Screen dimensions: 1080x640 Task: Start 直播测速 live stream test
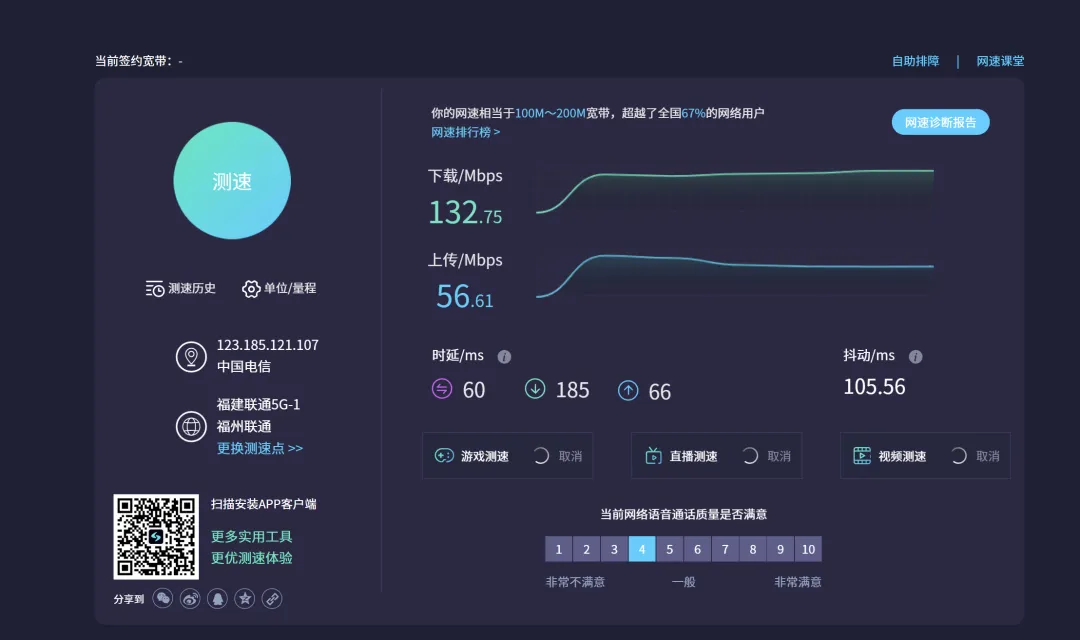click(x=681, y=456)
